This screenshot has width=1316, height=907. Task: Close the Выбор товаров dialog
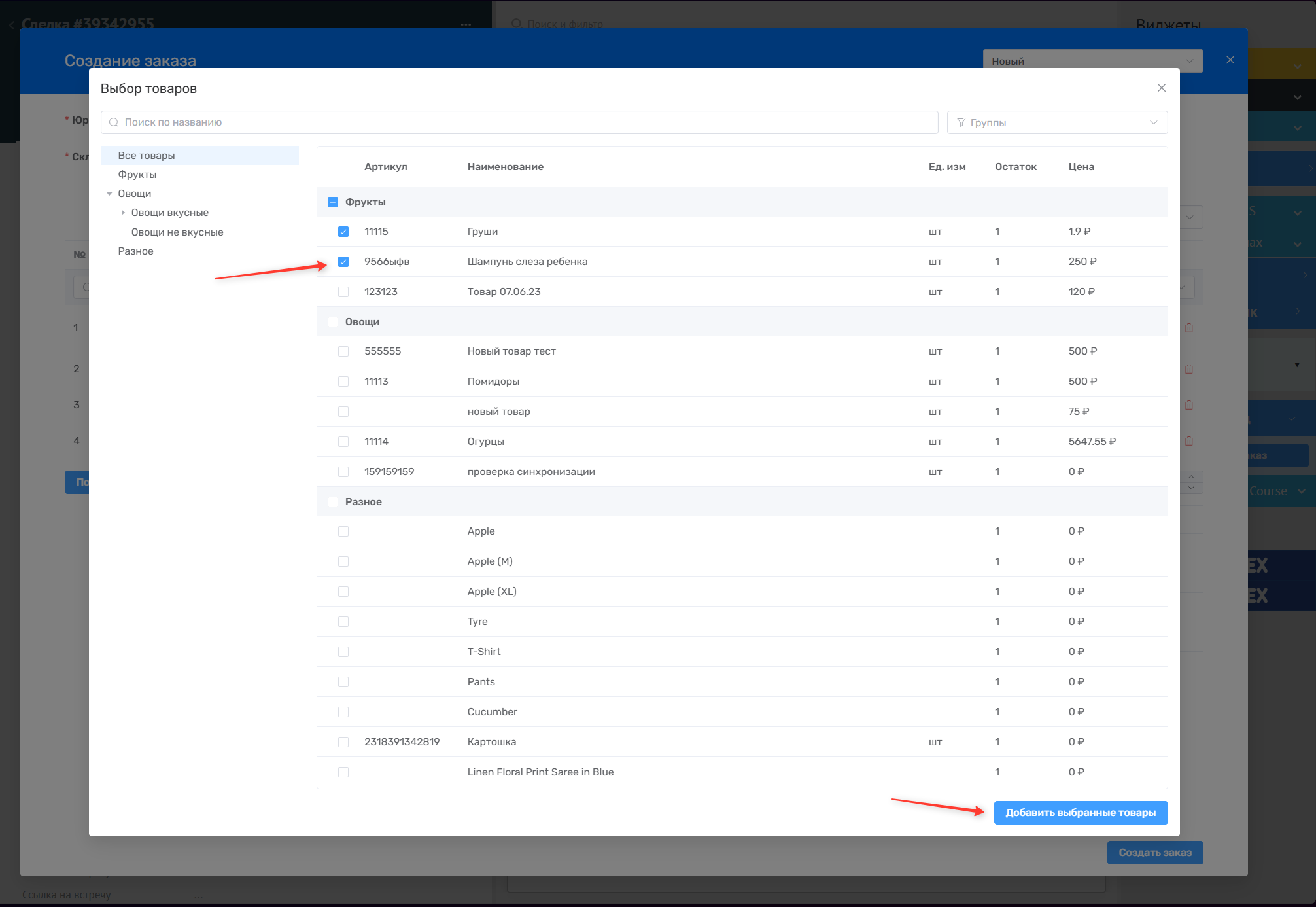click(1162, 88)
